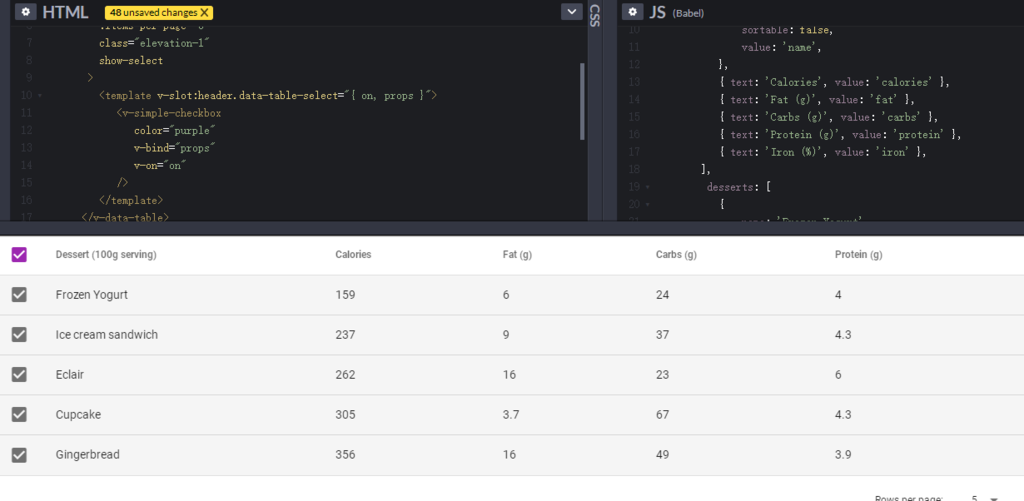Select the Frozen Yogurt name cell
Screen dimensions: 1024x501
pos(91,295)
